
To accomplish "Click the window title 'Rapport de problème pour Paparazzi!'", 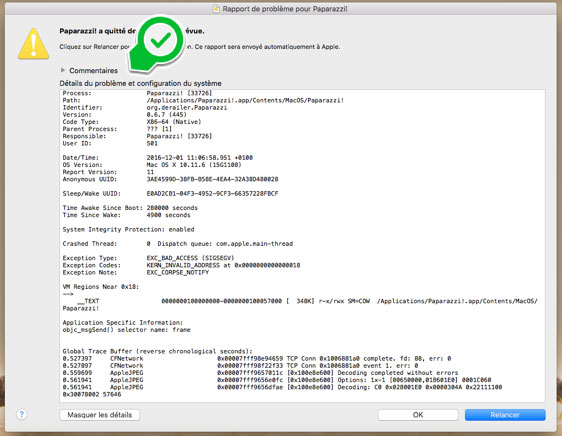I will tap(285, 9).
